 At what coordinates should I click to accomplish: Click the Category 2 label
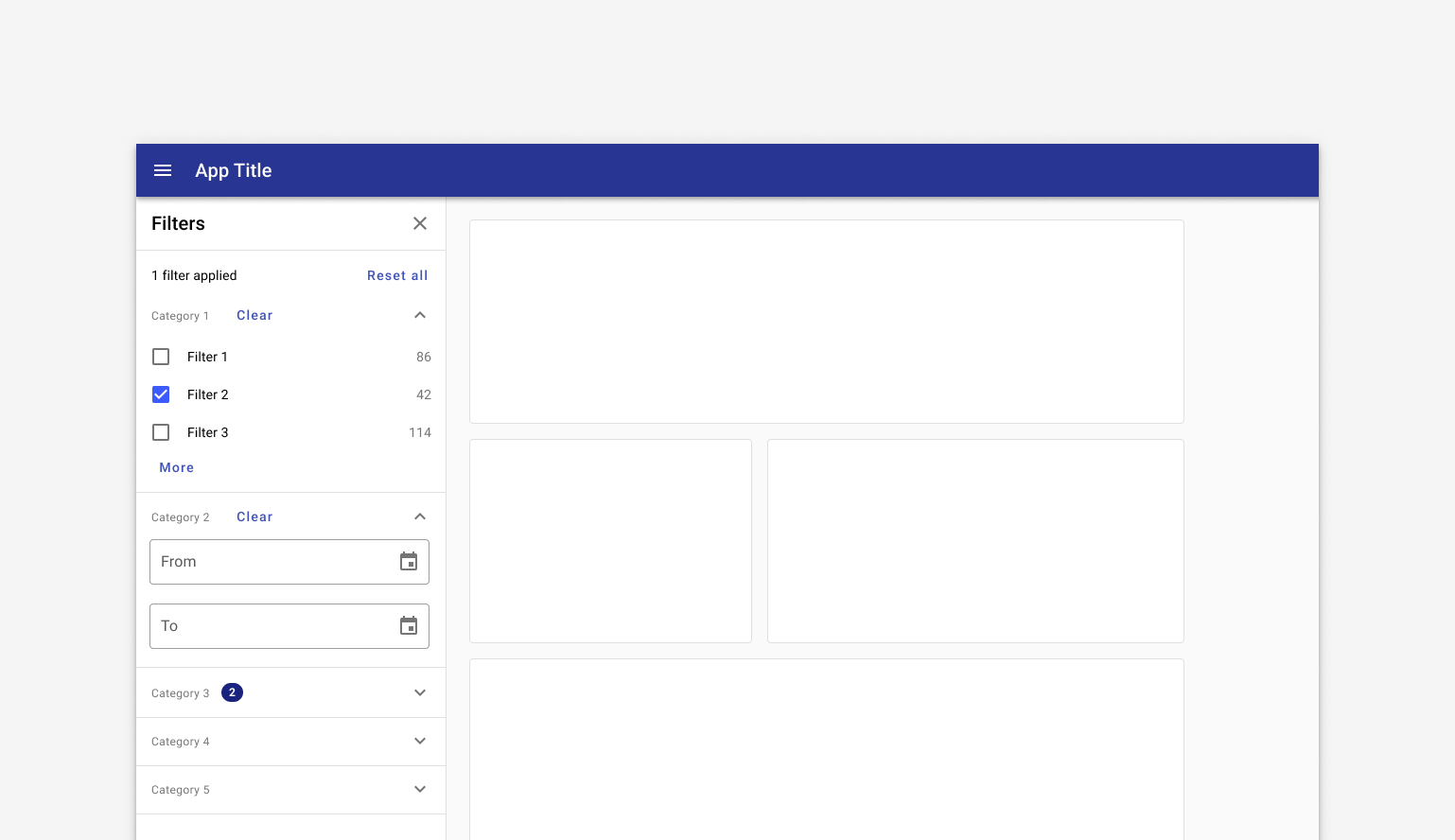point(181,517)
